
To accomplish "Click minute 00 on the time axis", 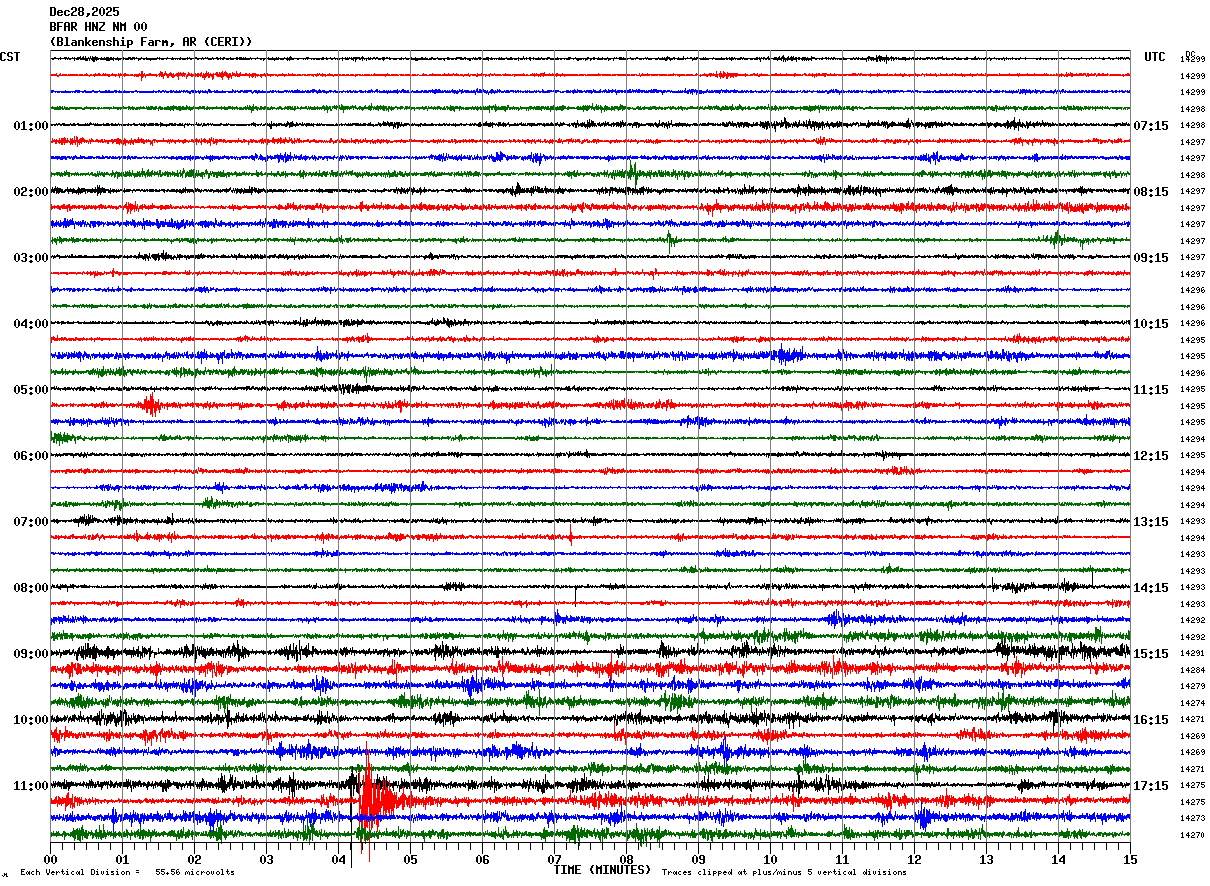I will click(50, 859).
